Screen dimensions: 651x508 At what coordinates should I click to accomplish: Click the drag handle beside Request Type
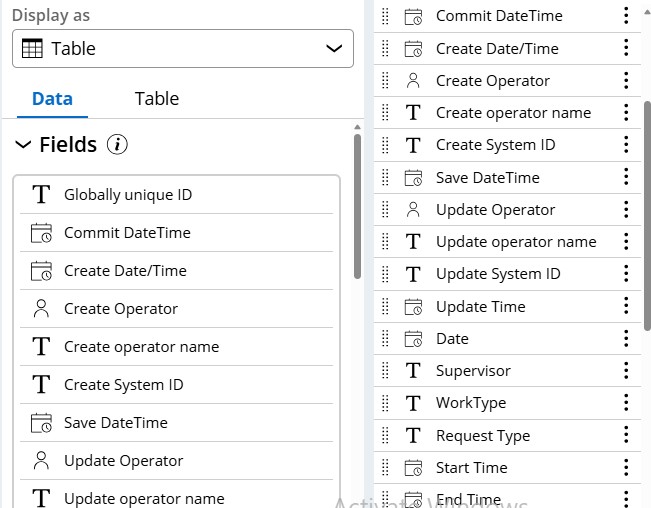pyautogui.click(x=386, y=436)
